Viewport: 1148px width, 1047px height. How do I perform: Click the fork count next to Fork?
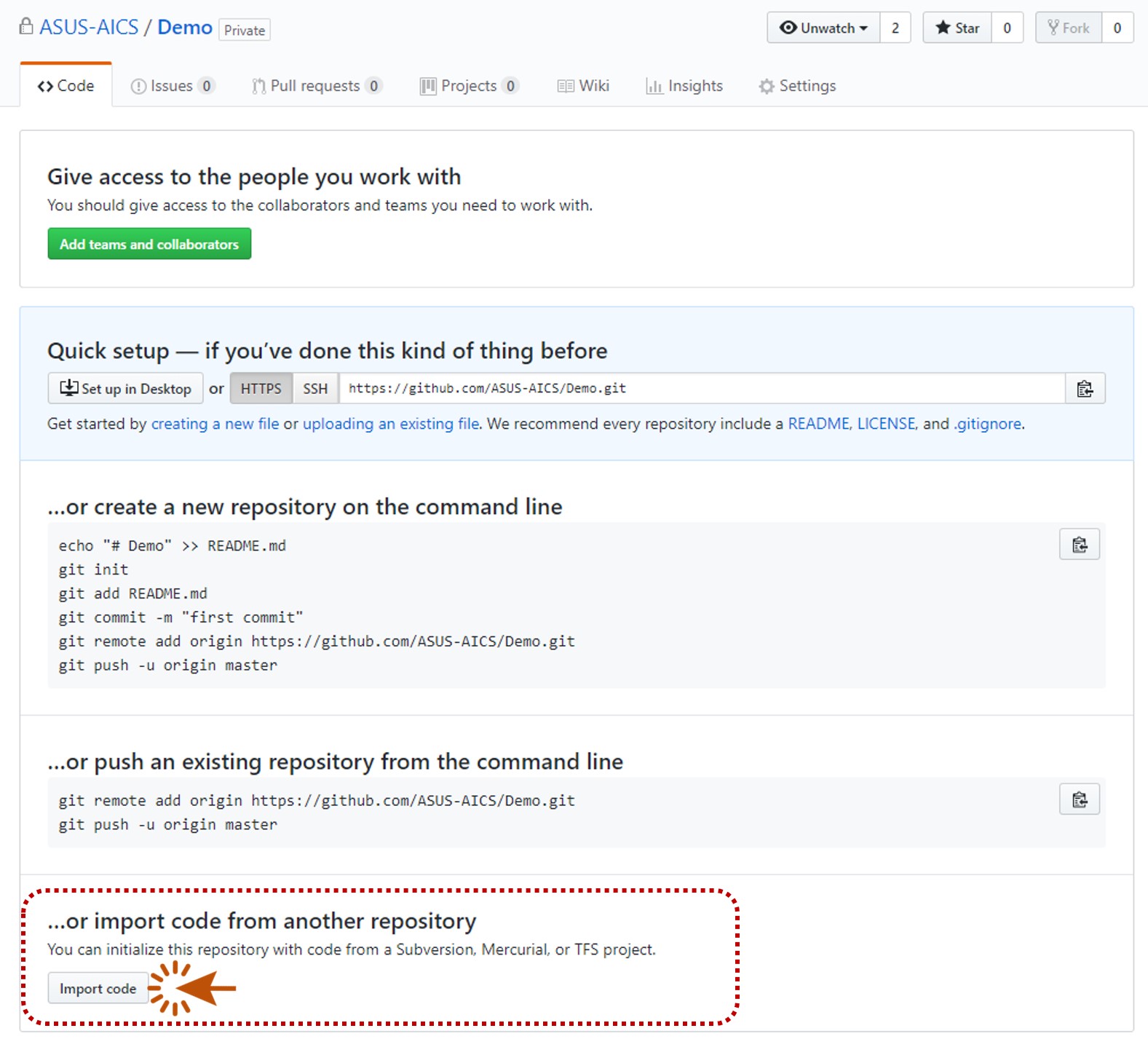[1117, 28]
